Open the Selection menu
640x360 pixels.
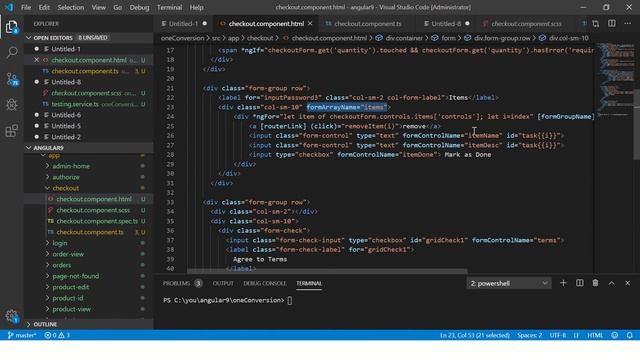(x=71, y=7)
